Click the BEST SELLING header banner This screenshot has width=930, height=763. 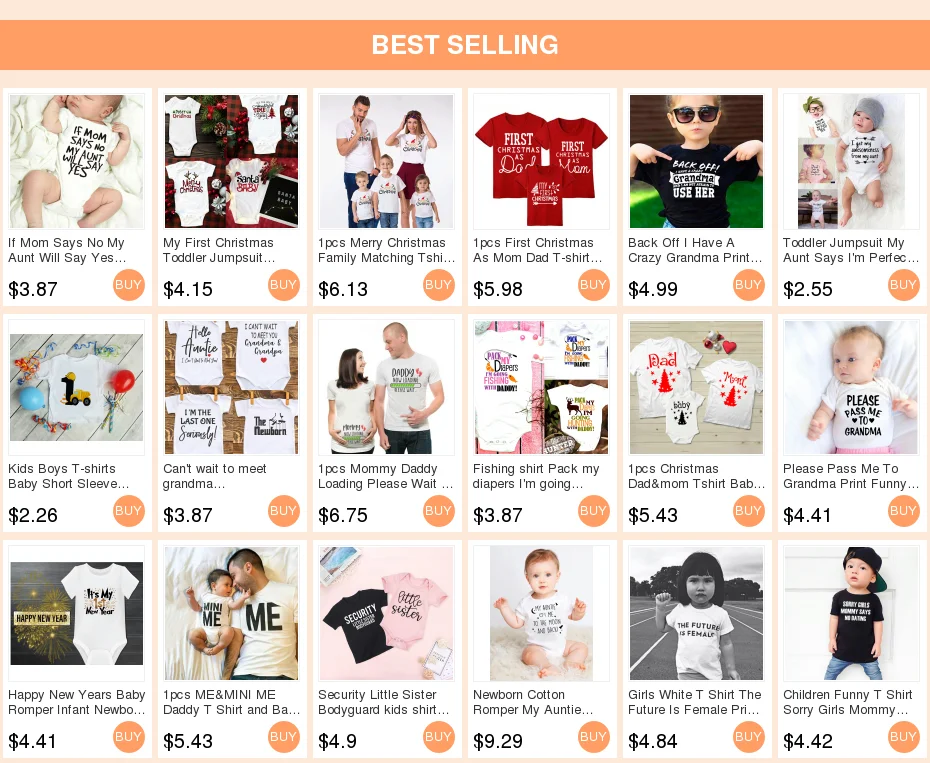pos(465,45)
